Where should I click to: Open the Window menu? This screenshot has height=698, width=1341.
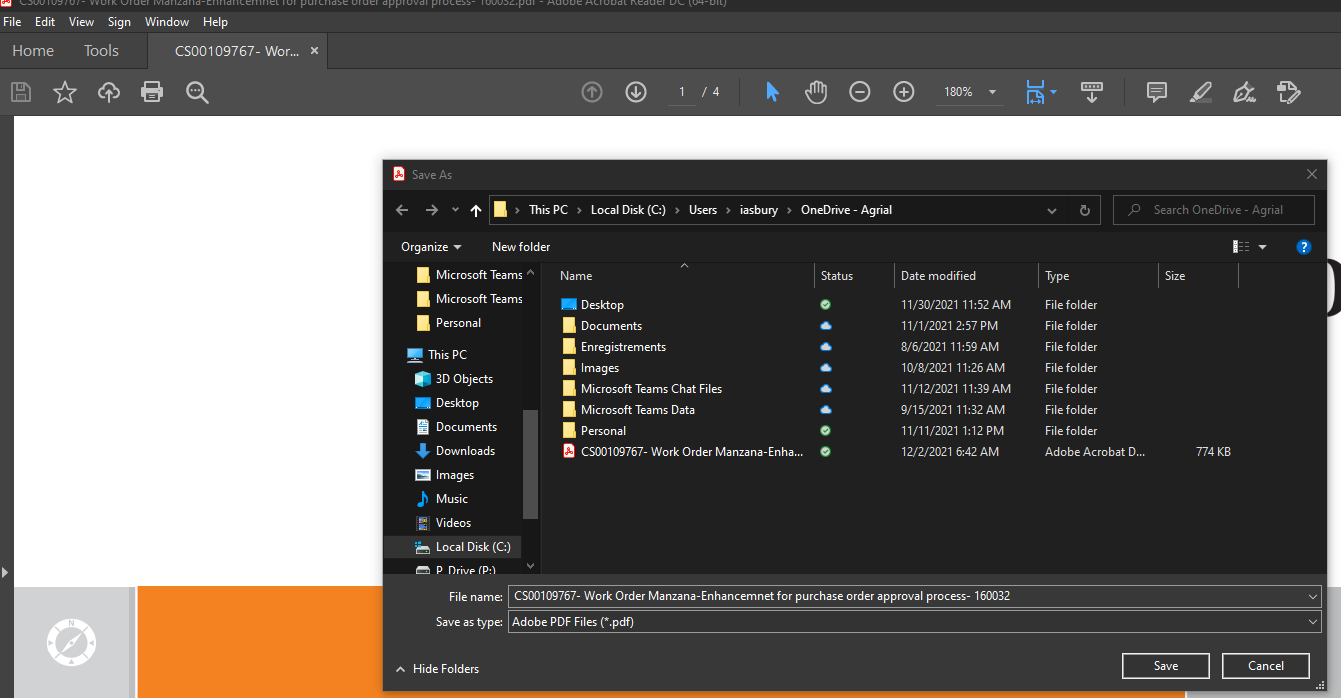click(x=167, y=22)
